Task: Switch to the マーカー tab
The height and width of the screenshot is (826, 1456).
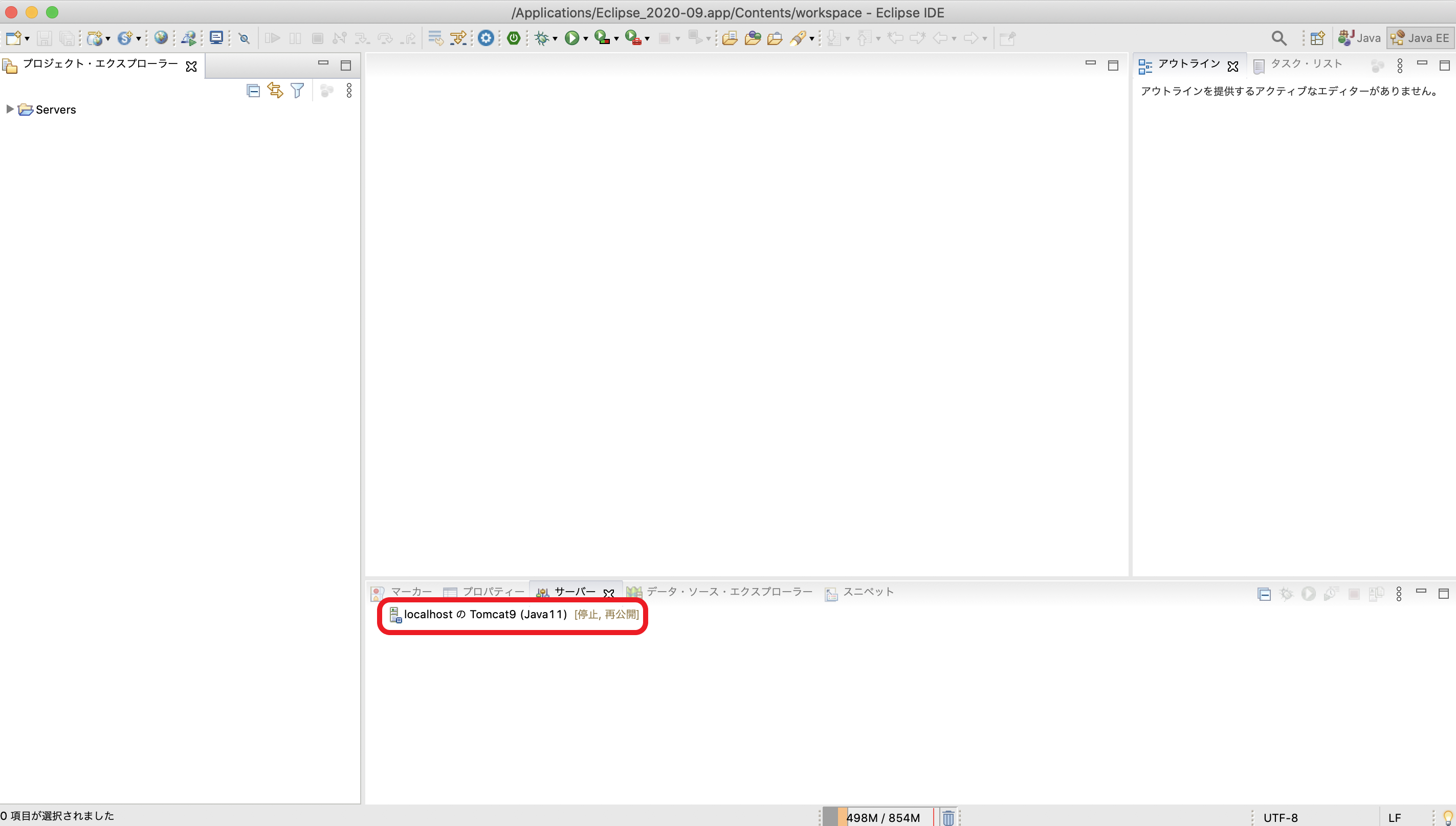Action: point(402,592)
